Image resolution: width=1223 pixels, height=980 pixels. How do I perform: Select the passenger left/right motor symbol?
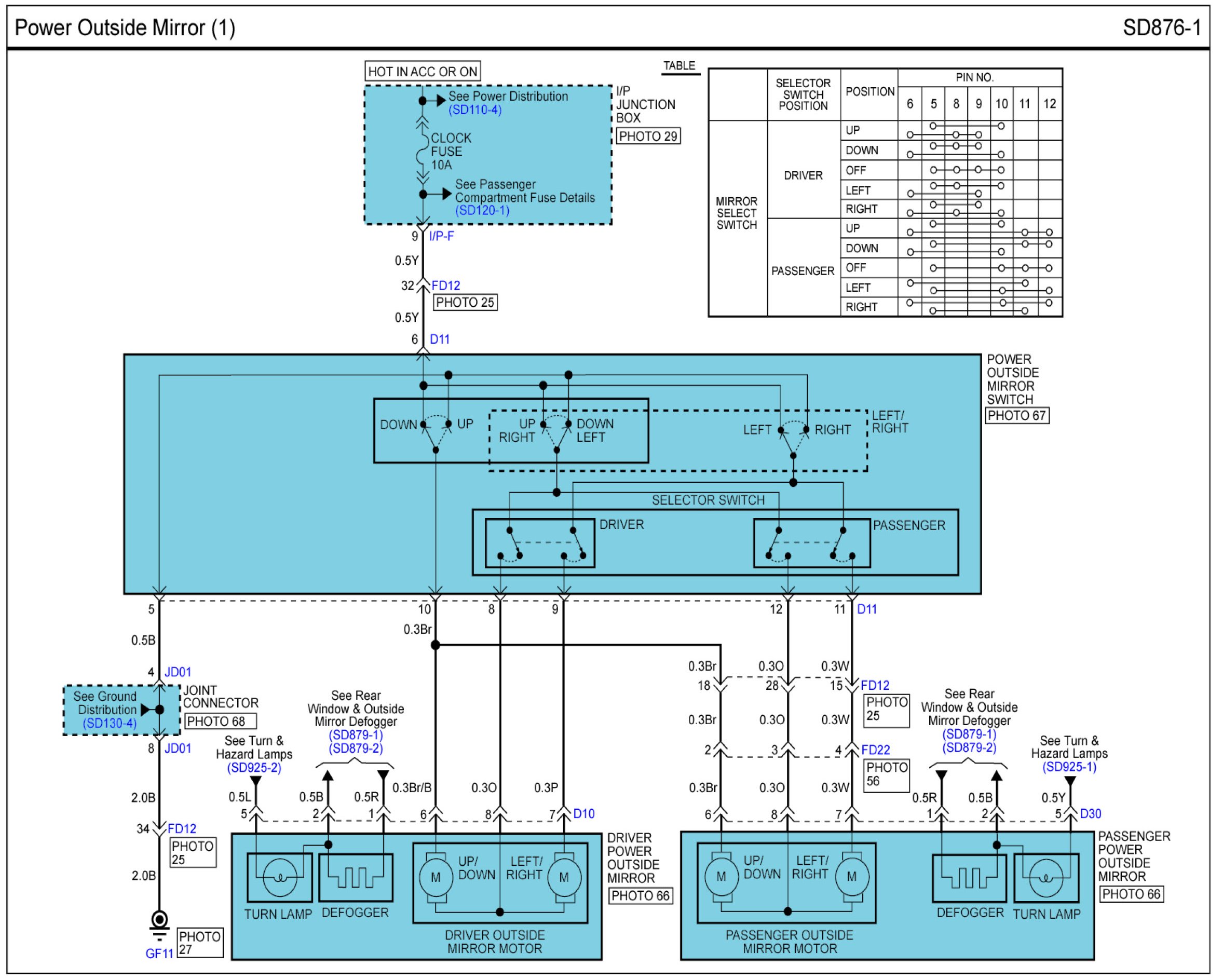pyautogui.click(x=852, y=877)
